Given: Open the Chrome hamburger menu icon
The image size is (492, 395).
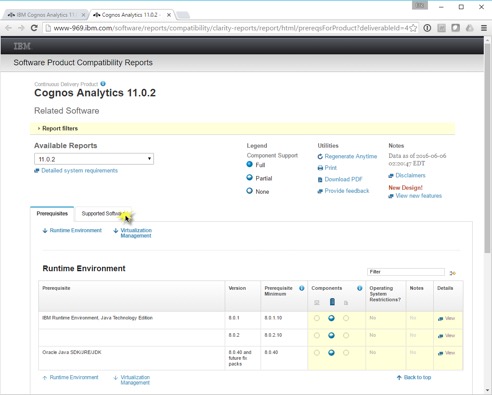Looking at the screenshot, I should (x=484, y=28).
